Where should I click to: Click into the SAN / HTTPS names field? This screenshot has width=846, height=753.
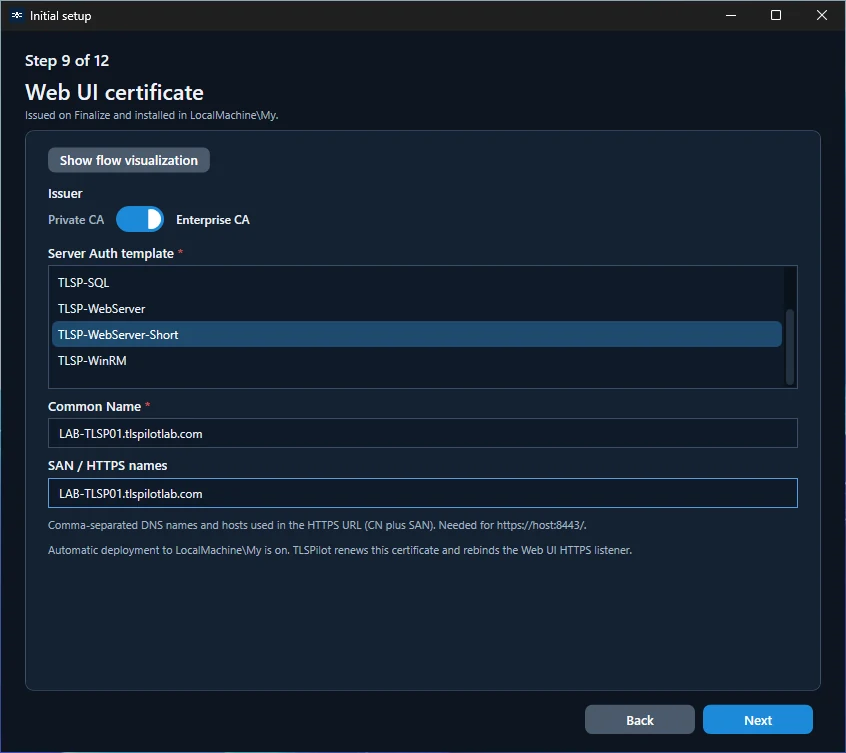(422, 493)
